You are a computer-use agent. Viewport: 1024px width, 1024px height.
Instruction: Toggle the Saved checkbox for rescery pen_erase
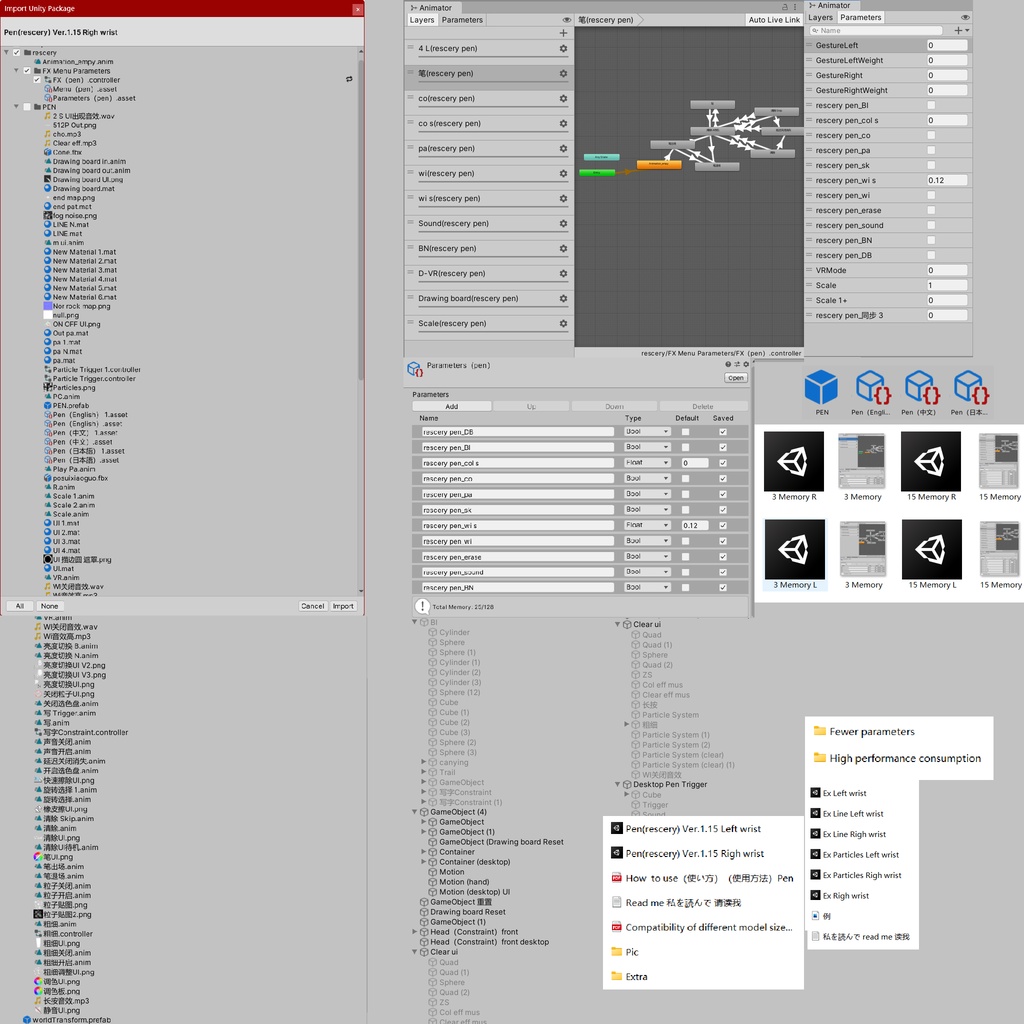click(x=722, y=556)
